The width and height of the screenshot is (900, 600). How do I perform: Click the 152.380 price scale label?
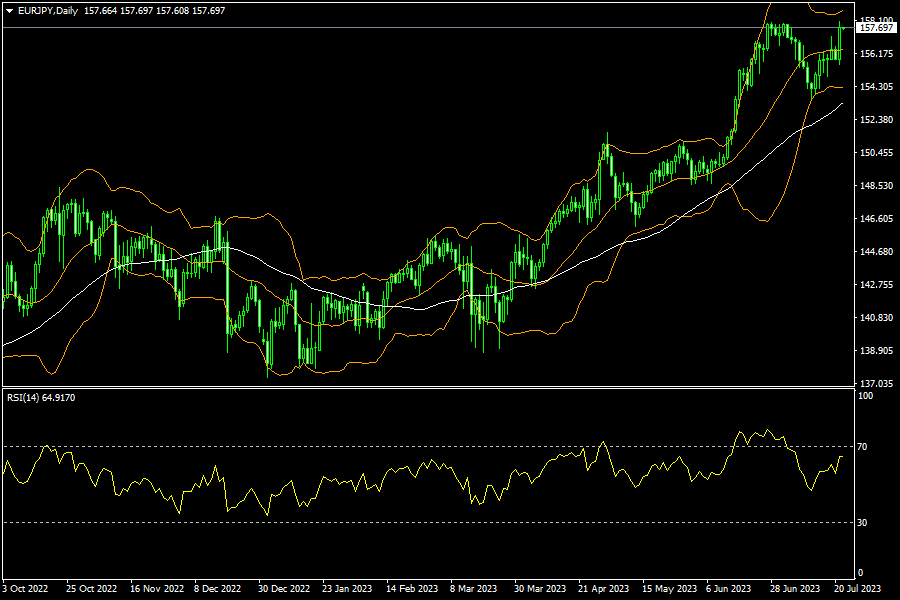(x=876, y=119)
